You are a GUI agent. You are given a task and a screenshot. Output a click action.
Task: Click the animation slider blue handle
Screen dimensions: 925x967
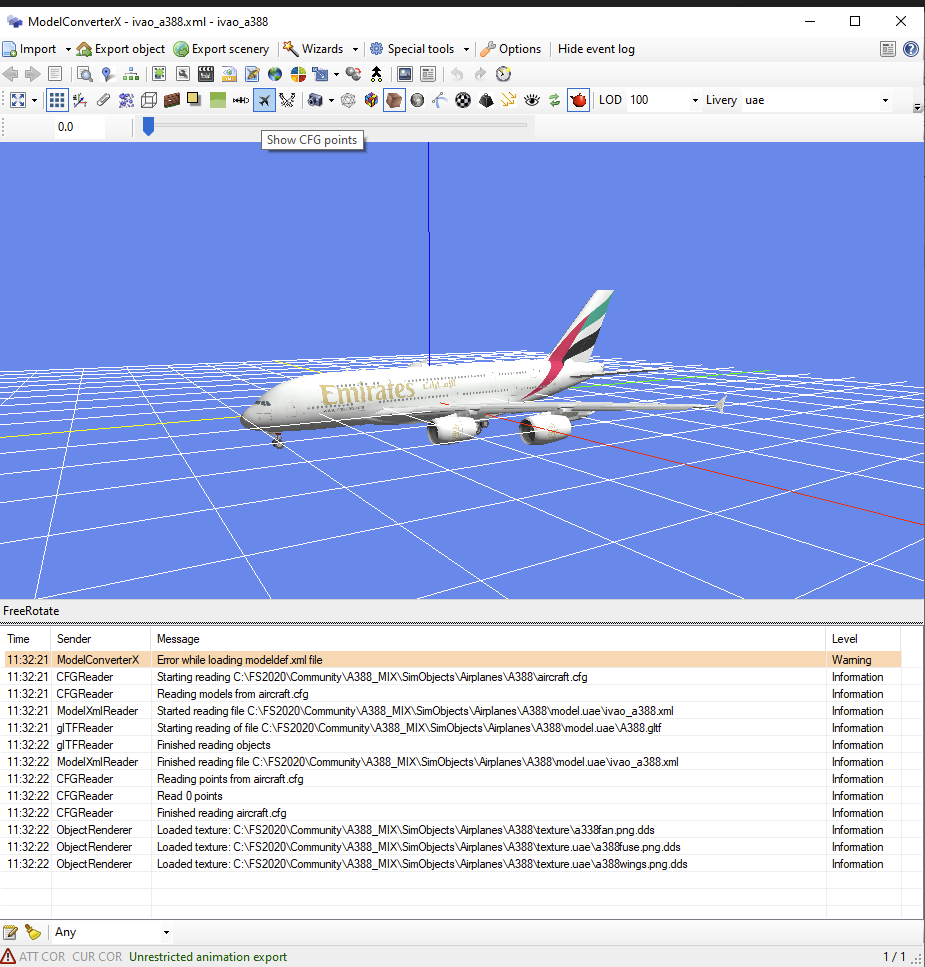[x=148, y=126]
